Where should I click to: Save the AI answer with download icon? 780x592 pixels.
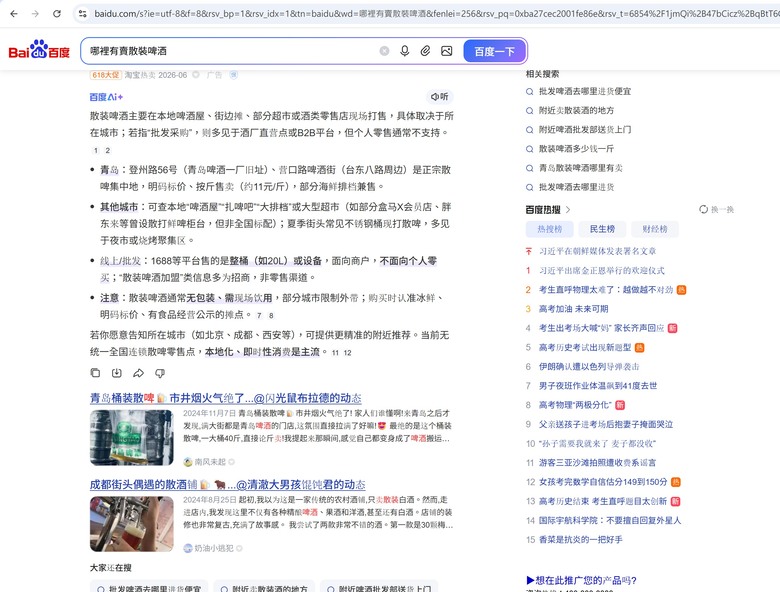point(116,373)
